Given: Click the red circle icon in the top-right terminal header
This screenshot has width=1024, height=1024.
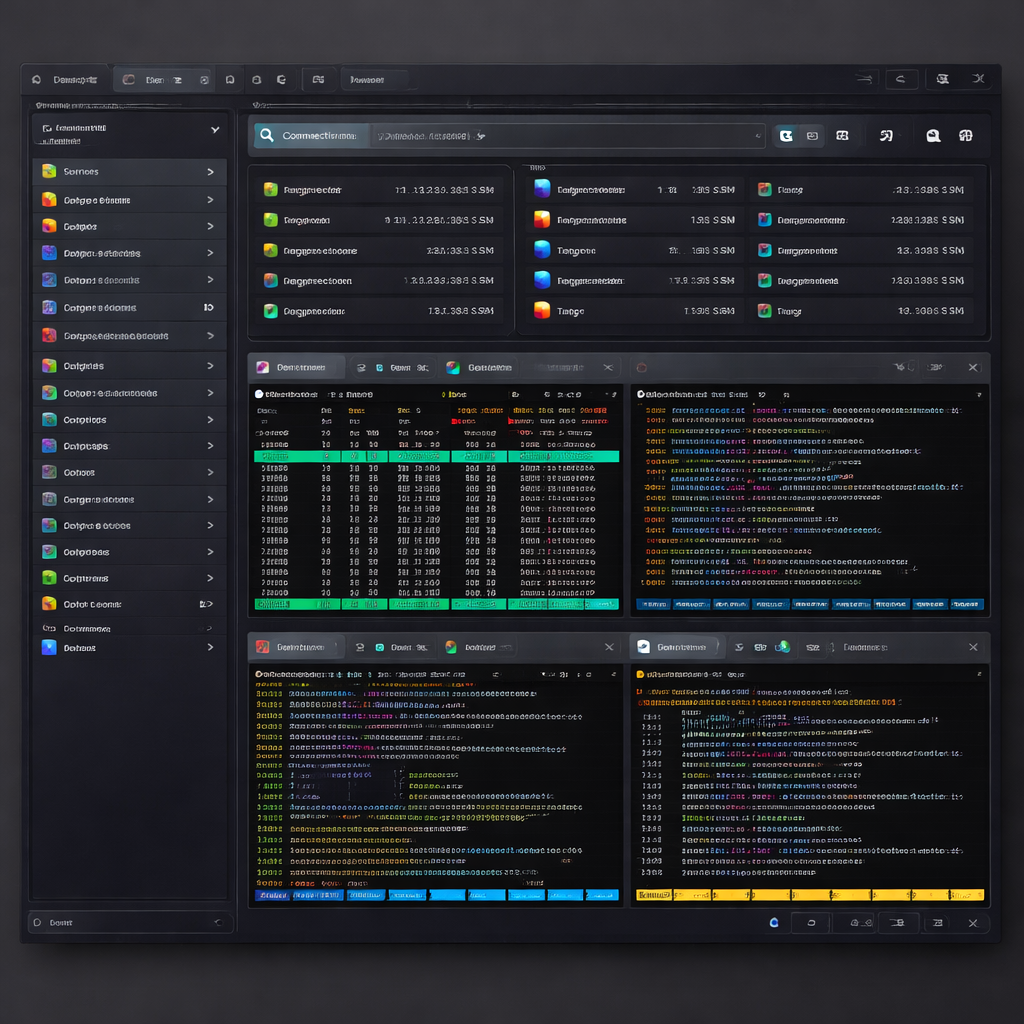Looking at the screenshot, I should [642, 367].
